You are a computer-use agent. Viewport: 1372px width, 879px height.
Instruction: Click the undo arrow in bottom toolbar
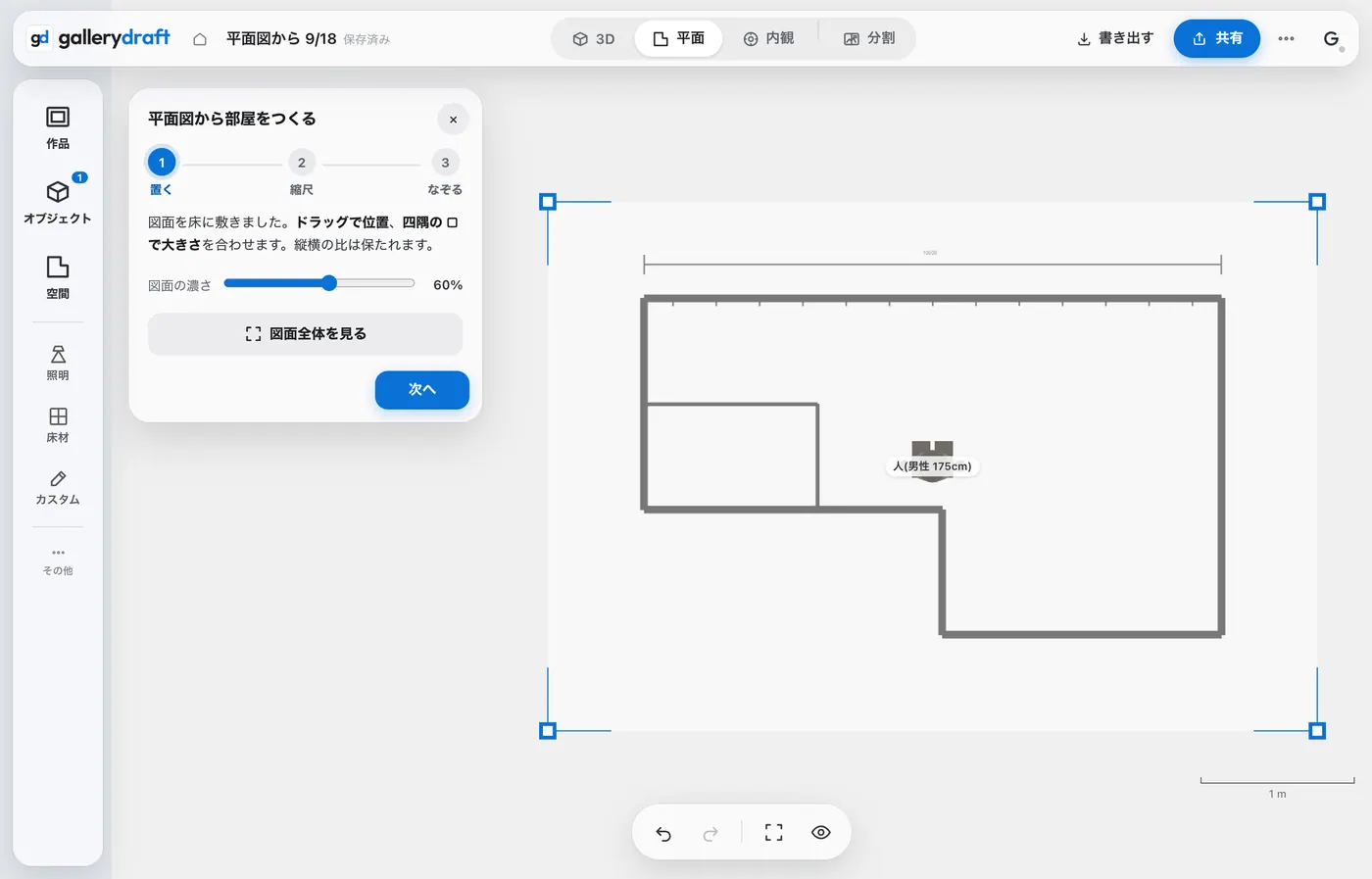point(663,833)
